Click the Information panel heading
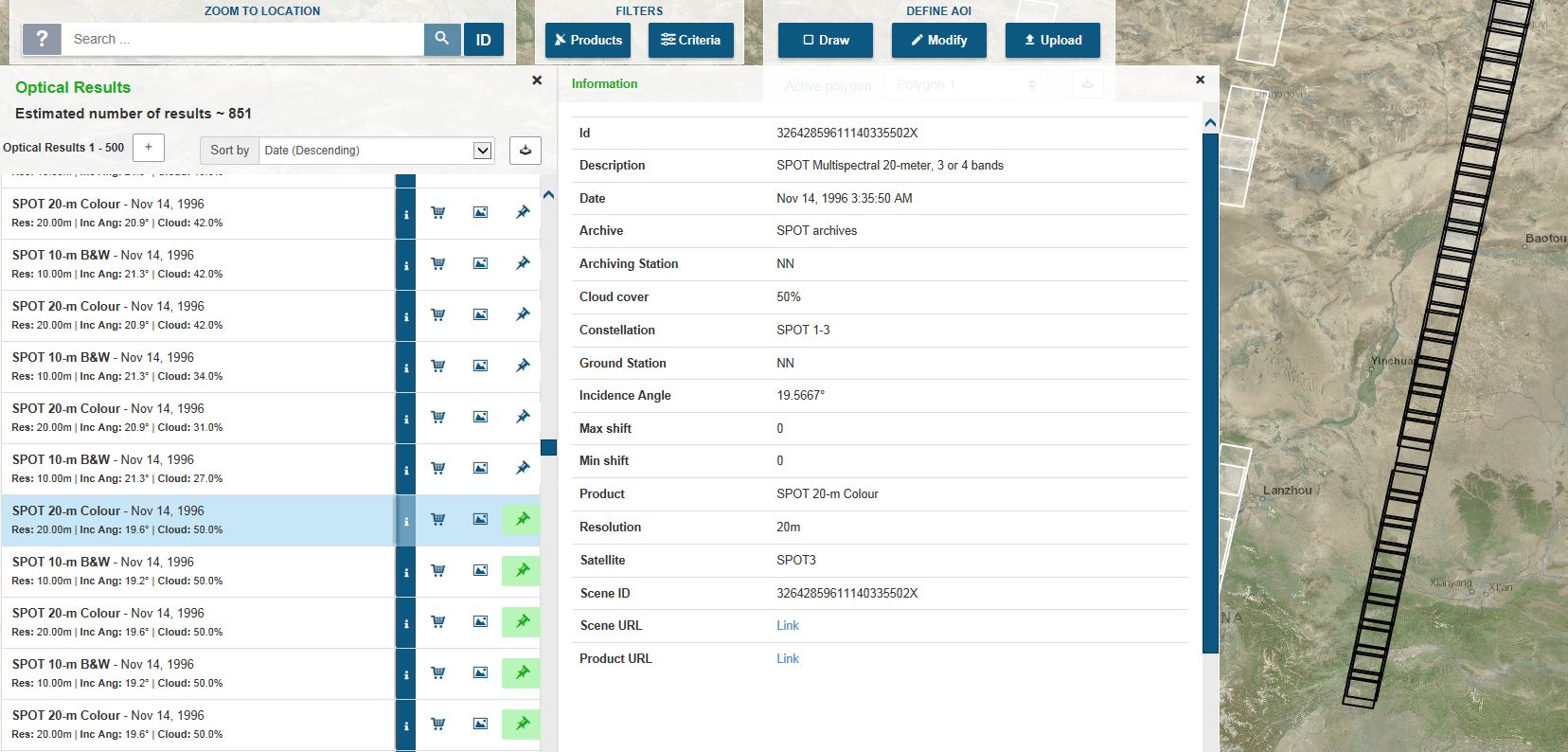Image resolution: width=1568 pixels, height=752 pixels. pyautogui.click(x=604, y=83)
